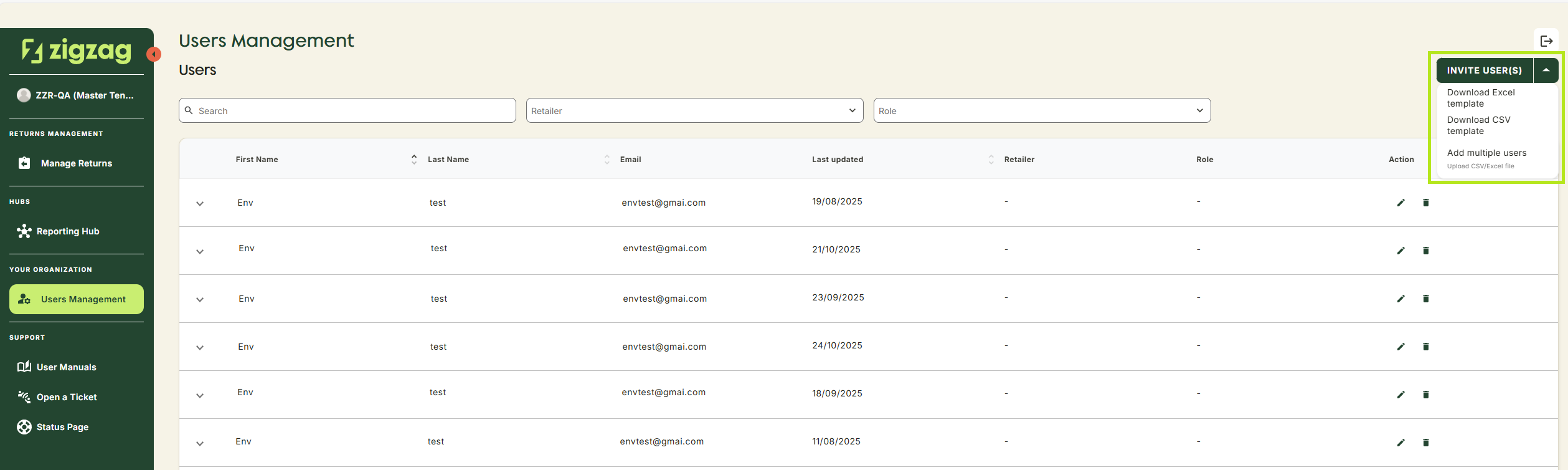
Task: Collapse the sidebar with the orange arrow
Action: pos(154,54)
